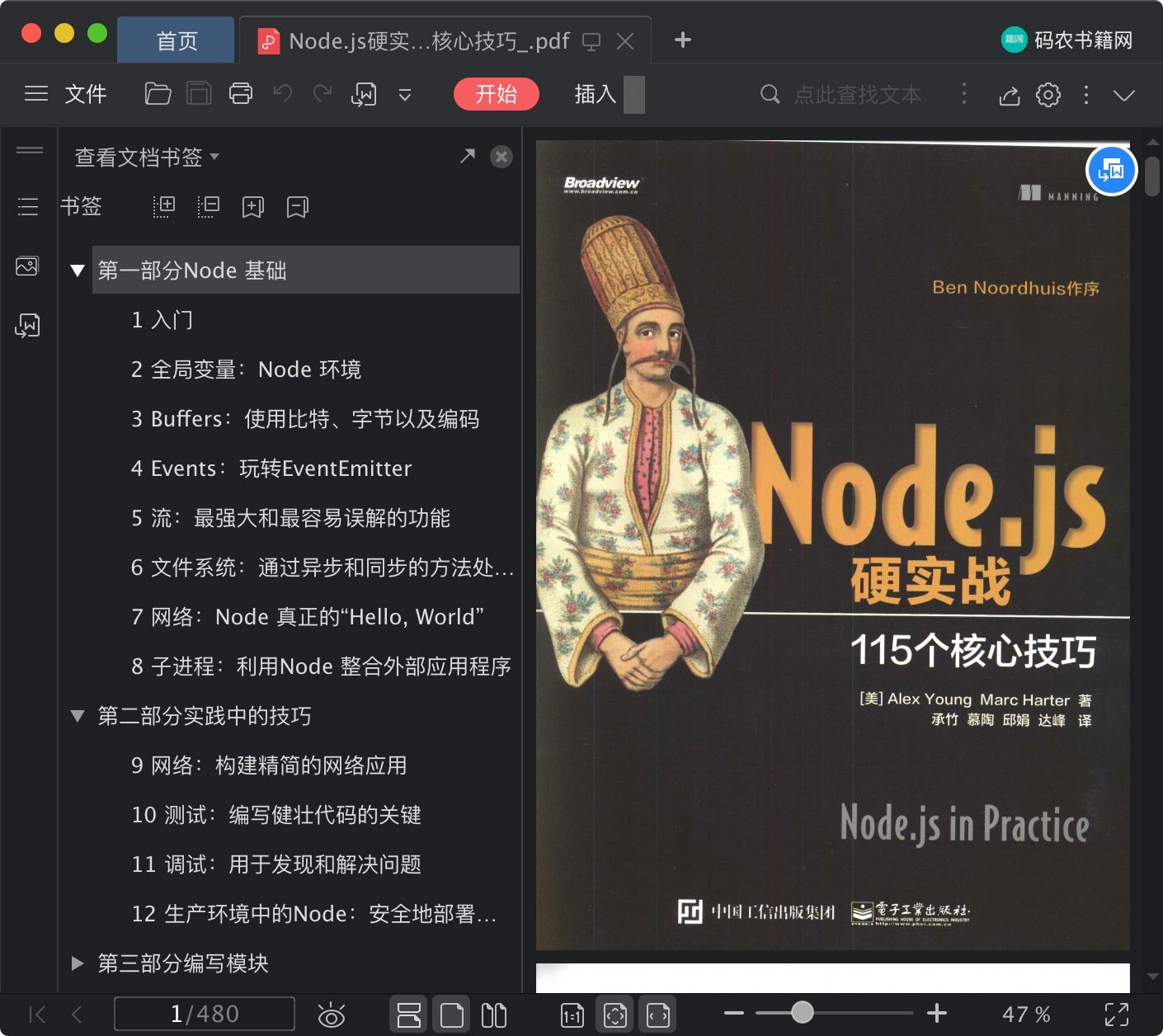Open the 文件 menu

point(86,94)
